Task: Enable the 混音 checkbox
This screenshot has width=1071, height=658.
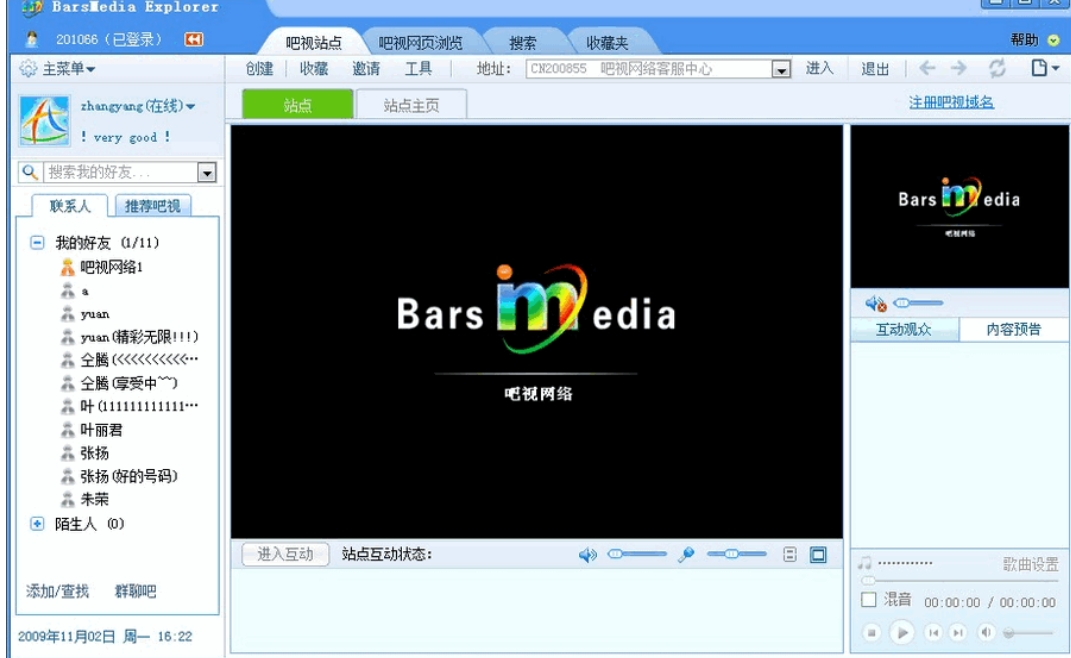Action: (868, 600)
